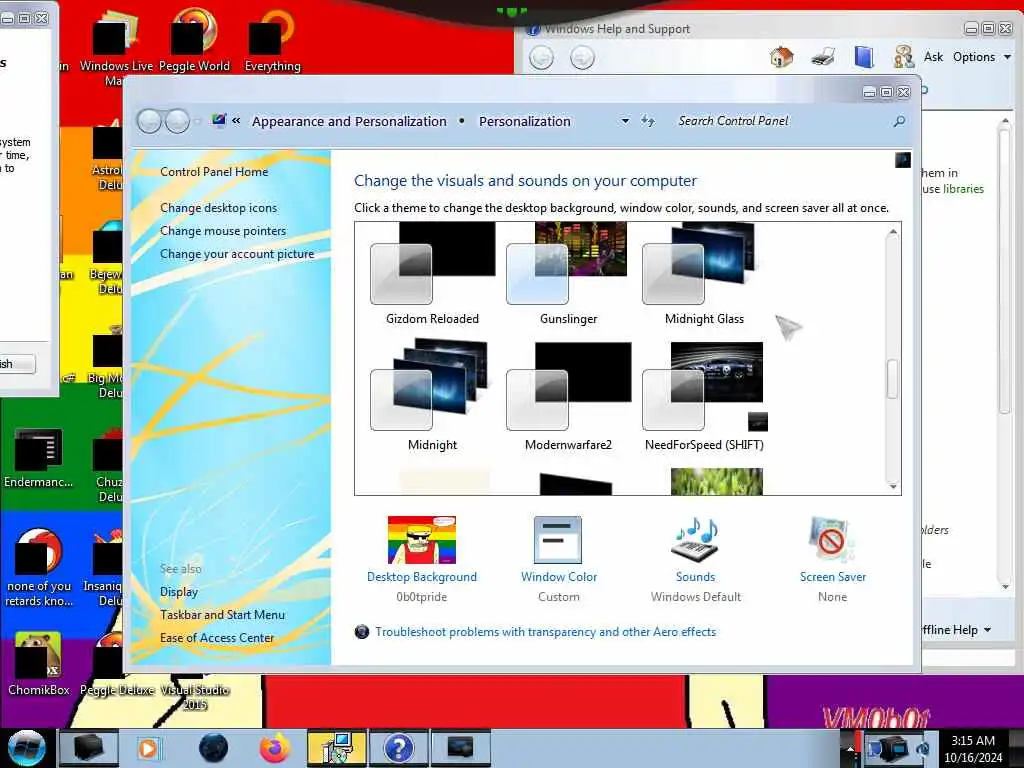Click the Screen Saver text link

tap(833, 577)
